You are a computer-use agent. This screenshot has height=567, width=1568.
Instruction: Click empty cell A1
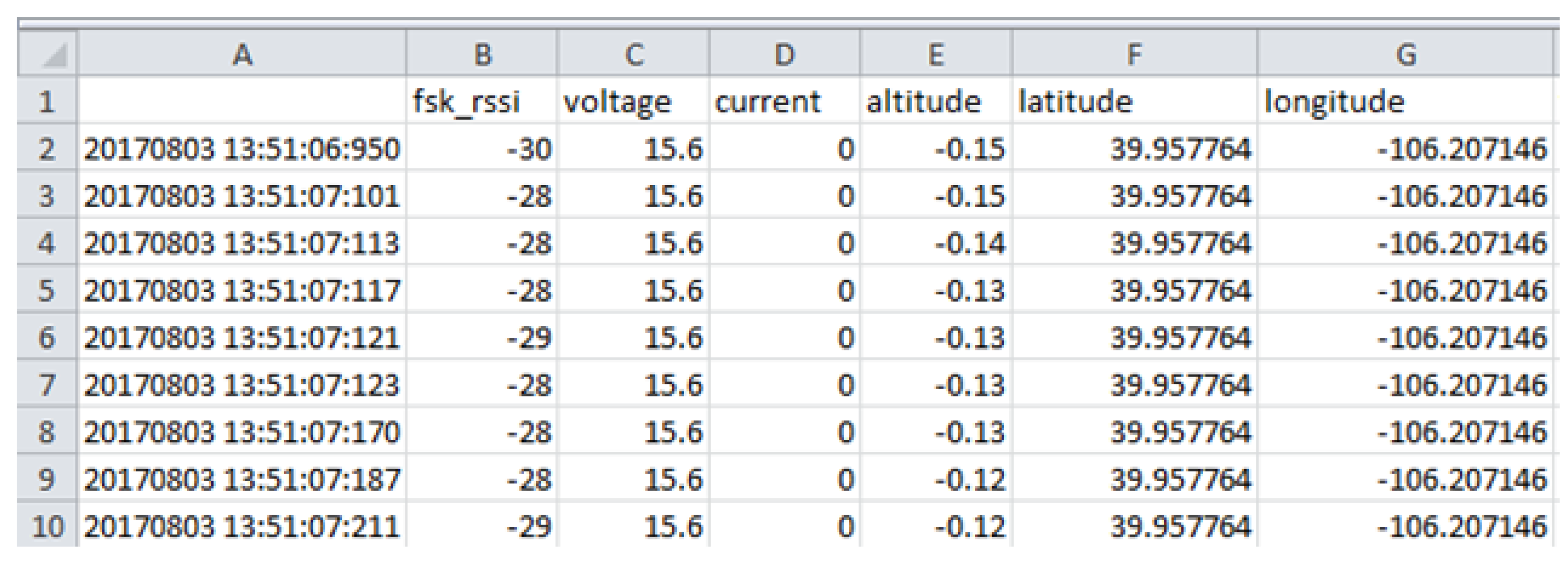(242, 100)
